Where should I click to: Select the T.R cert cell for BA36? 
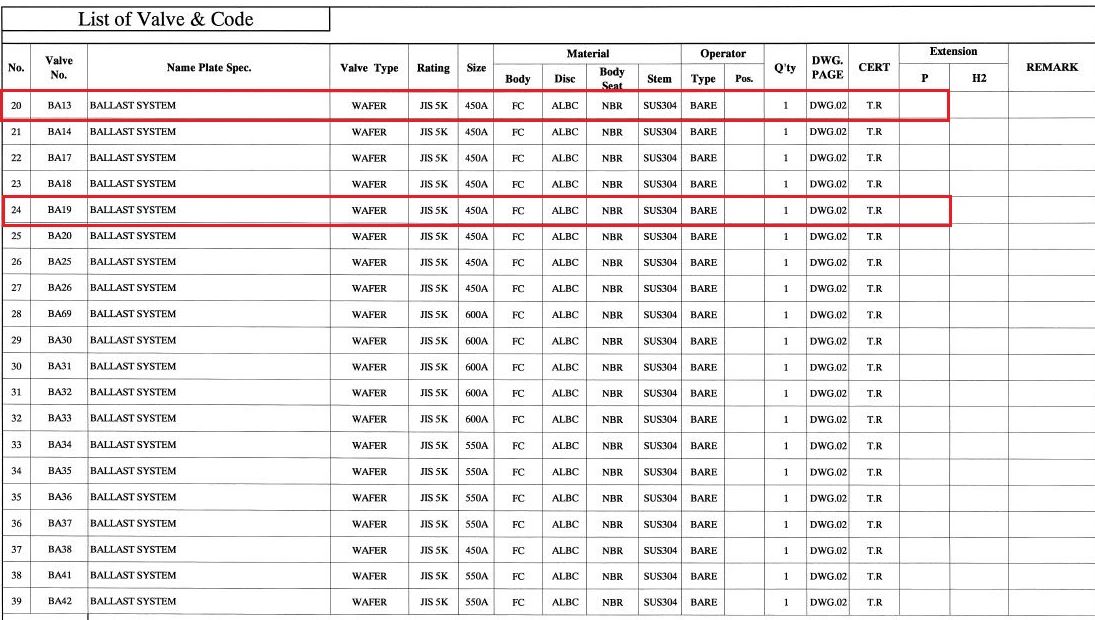[x=873, y=498]
